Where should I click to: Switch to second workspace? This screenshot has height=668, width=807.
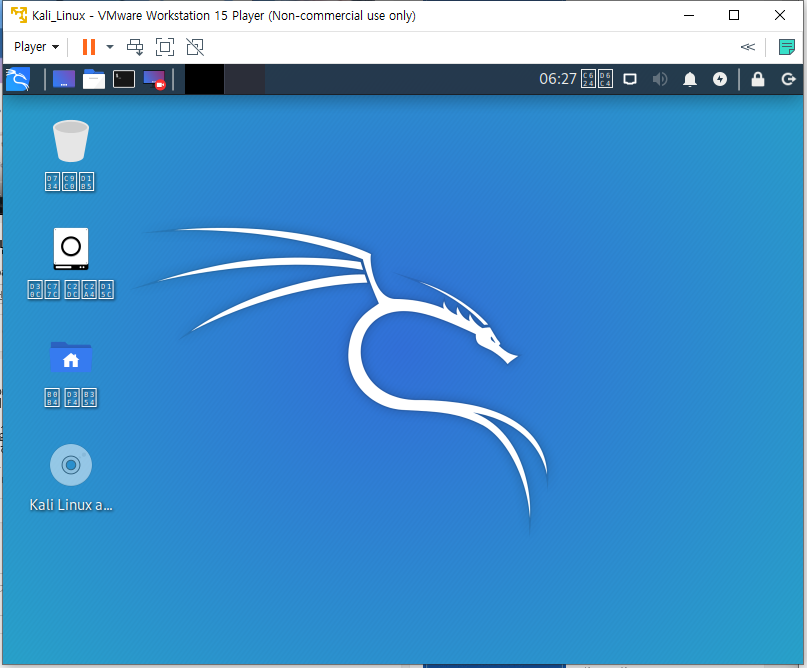[x=244, y=79]
